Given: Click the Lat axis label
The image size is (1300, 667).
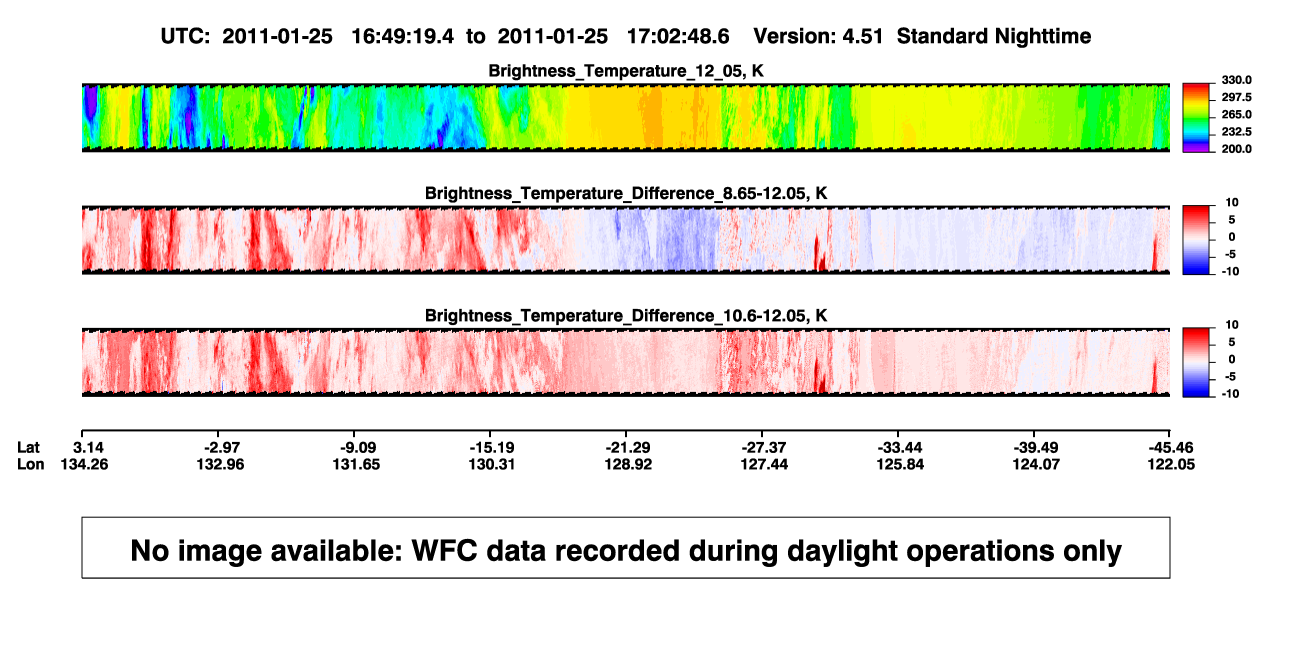Looking at the screenshot, I should [x=30, y=447].
